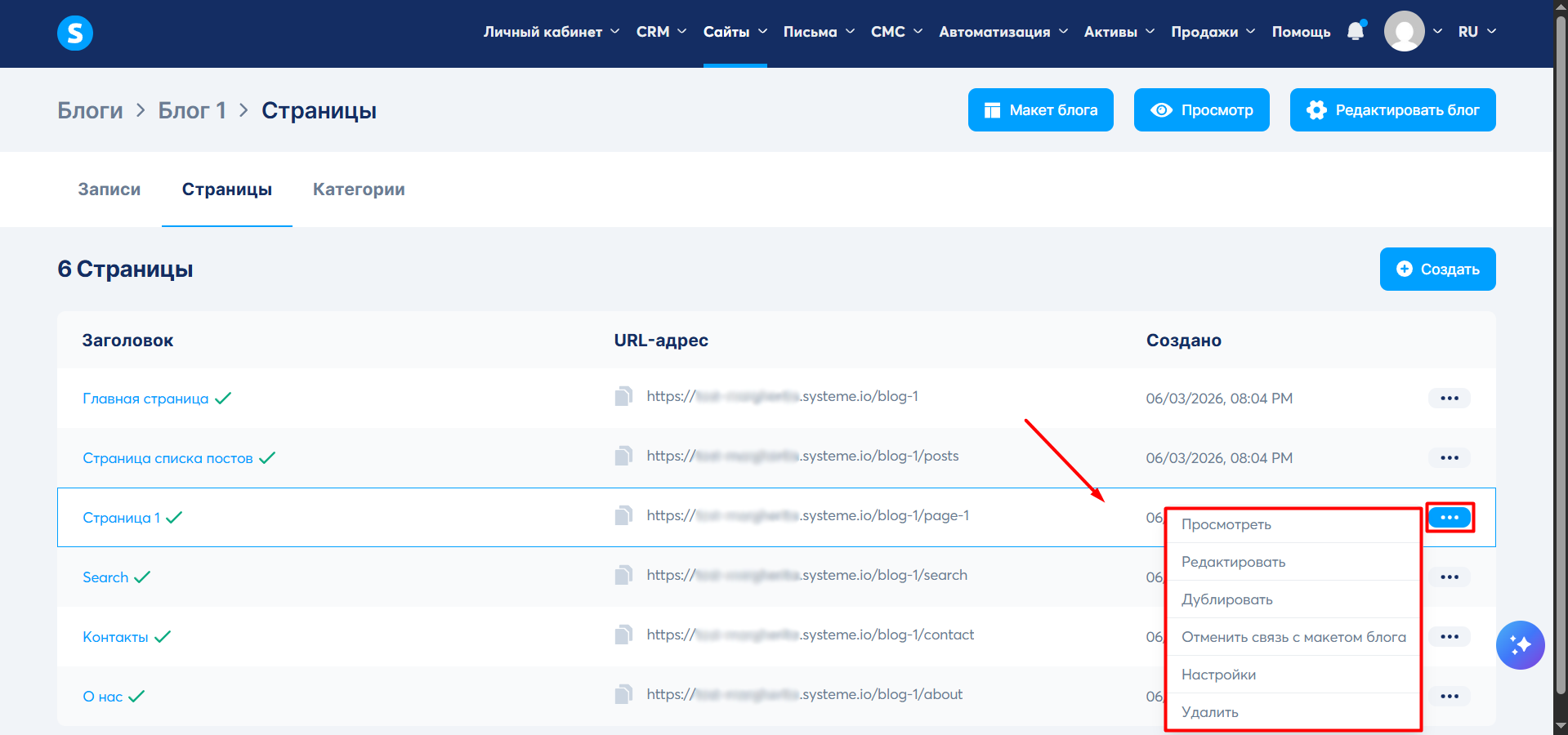The image size is (1568, 735).
Task: Open the user avatar menu
Action: [1405, 32]
